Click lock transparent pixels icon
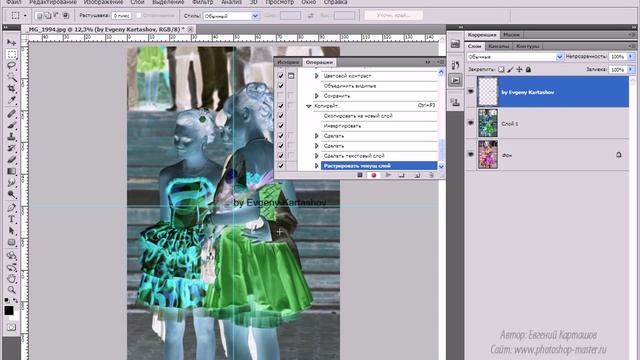This screenshot has width=640, height=360. pos(501,70)
